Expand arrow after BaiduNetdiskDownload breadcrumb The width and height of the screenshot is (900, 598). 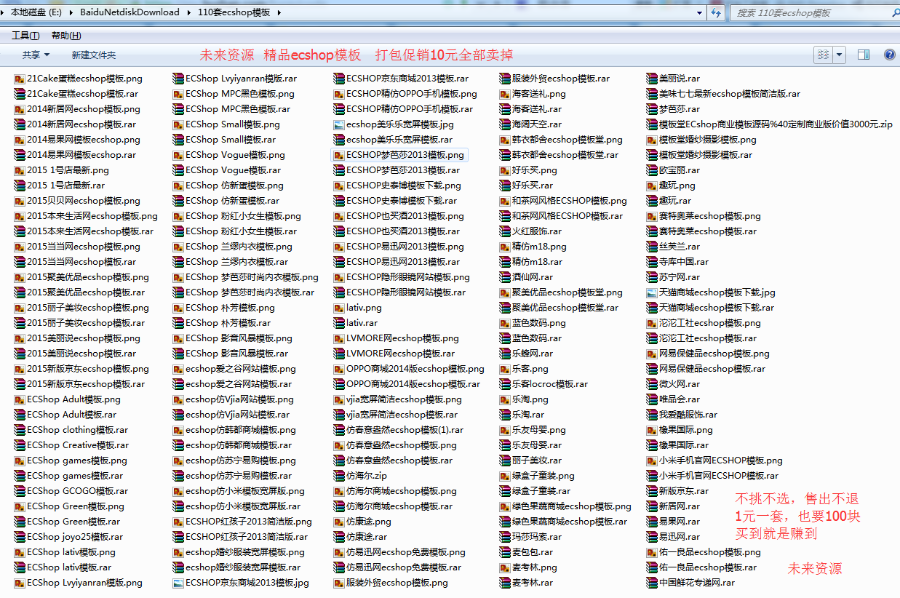tap(188, 12)
